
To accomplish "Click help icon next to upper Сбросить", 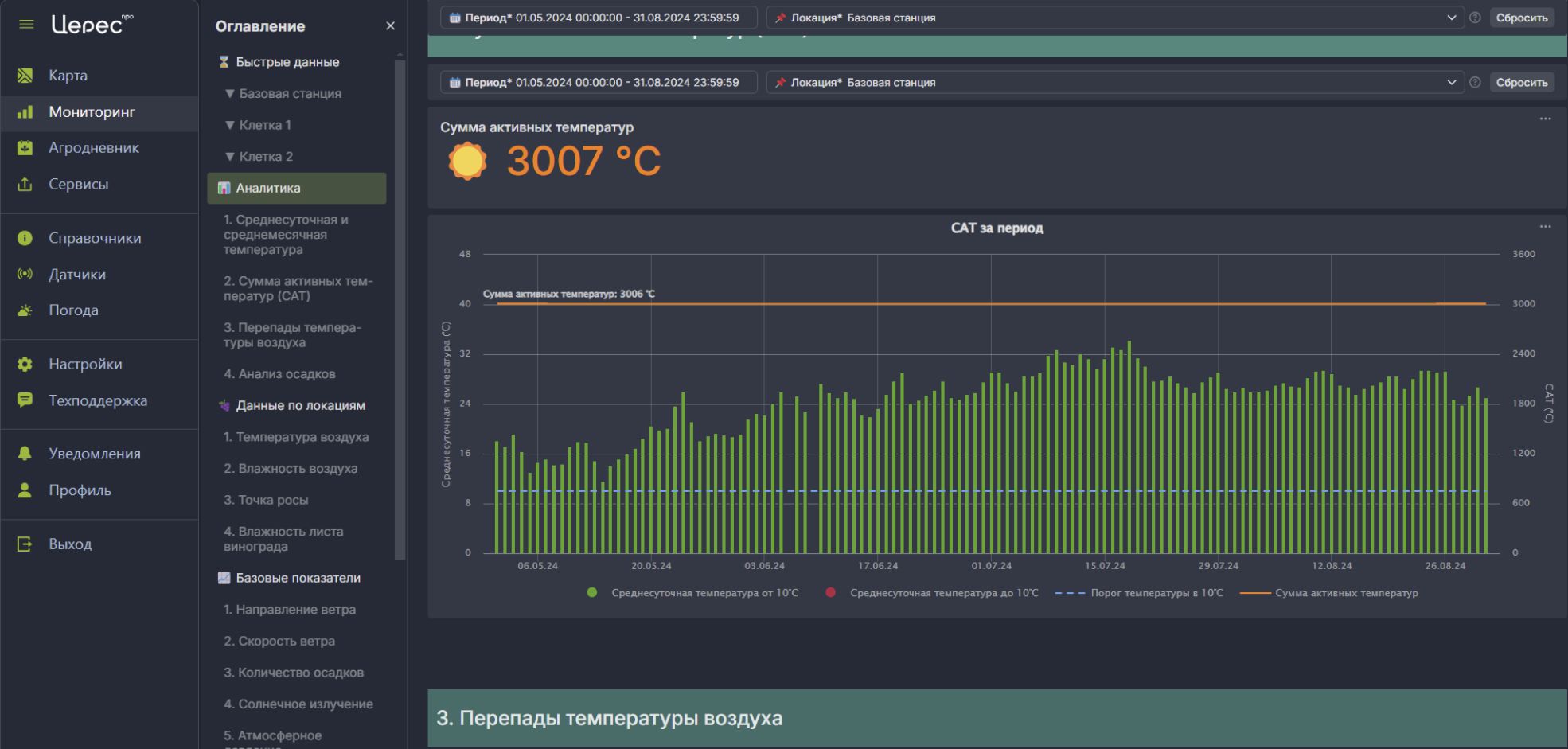I will pos(1475,18).
